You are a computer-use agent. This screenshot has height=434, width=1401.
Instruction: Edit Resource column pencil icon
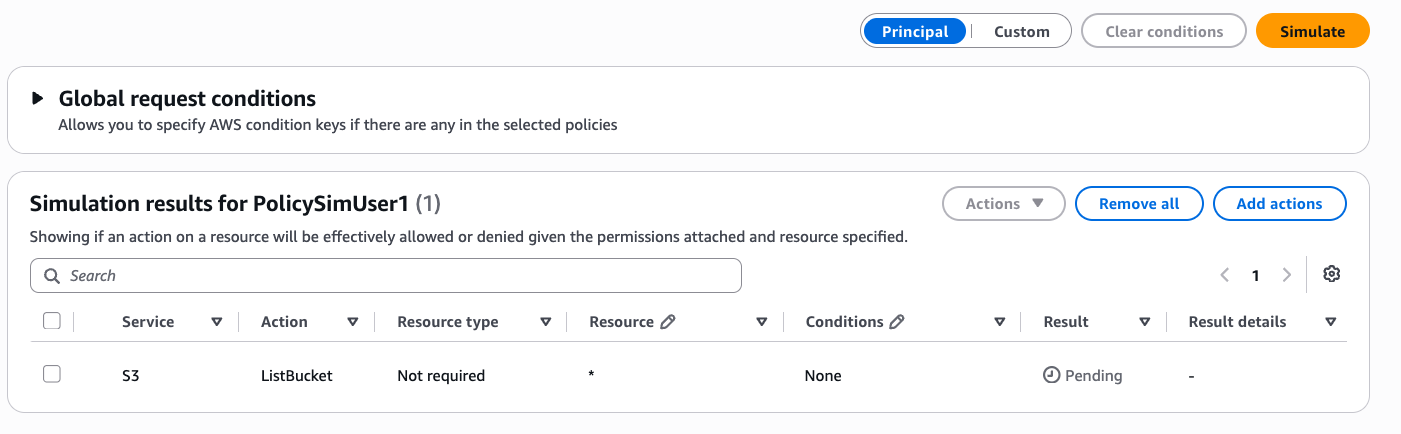(669, 322)
